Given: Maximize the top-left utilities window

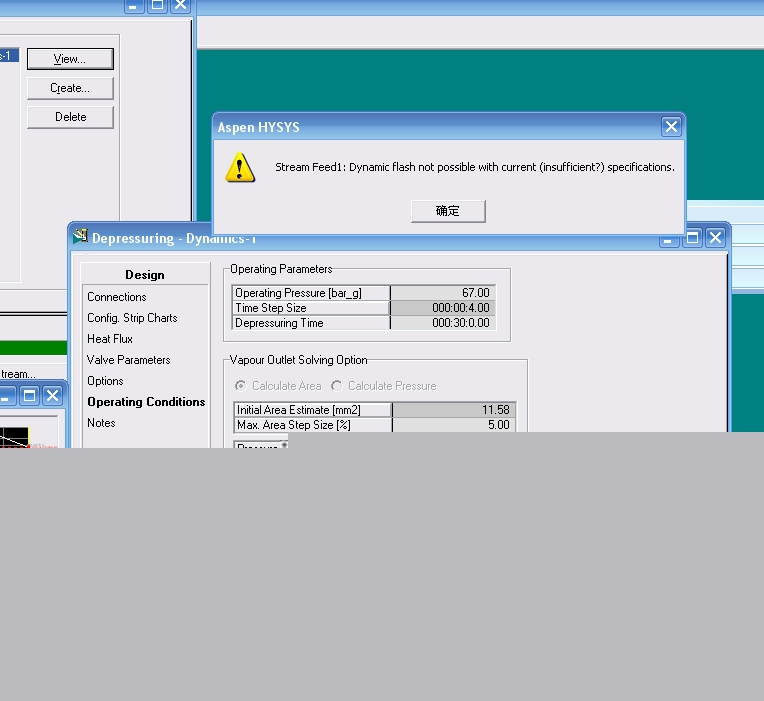Looking at the screenshot, I should 157,5.
